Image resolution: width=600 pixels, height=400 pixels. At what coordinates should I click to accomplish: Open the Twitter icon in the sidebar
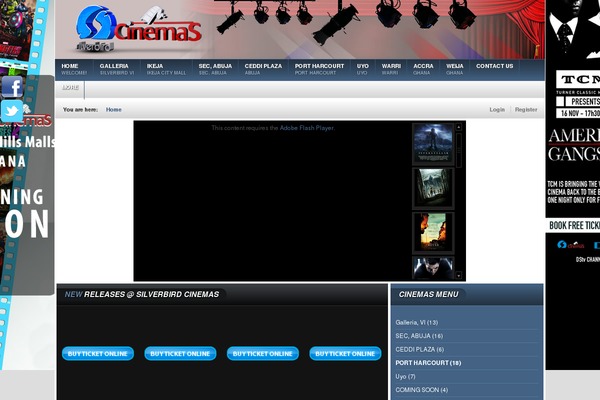coord(12,111)
